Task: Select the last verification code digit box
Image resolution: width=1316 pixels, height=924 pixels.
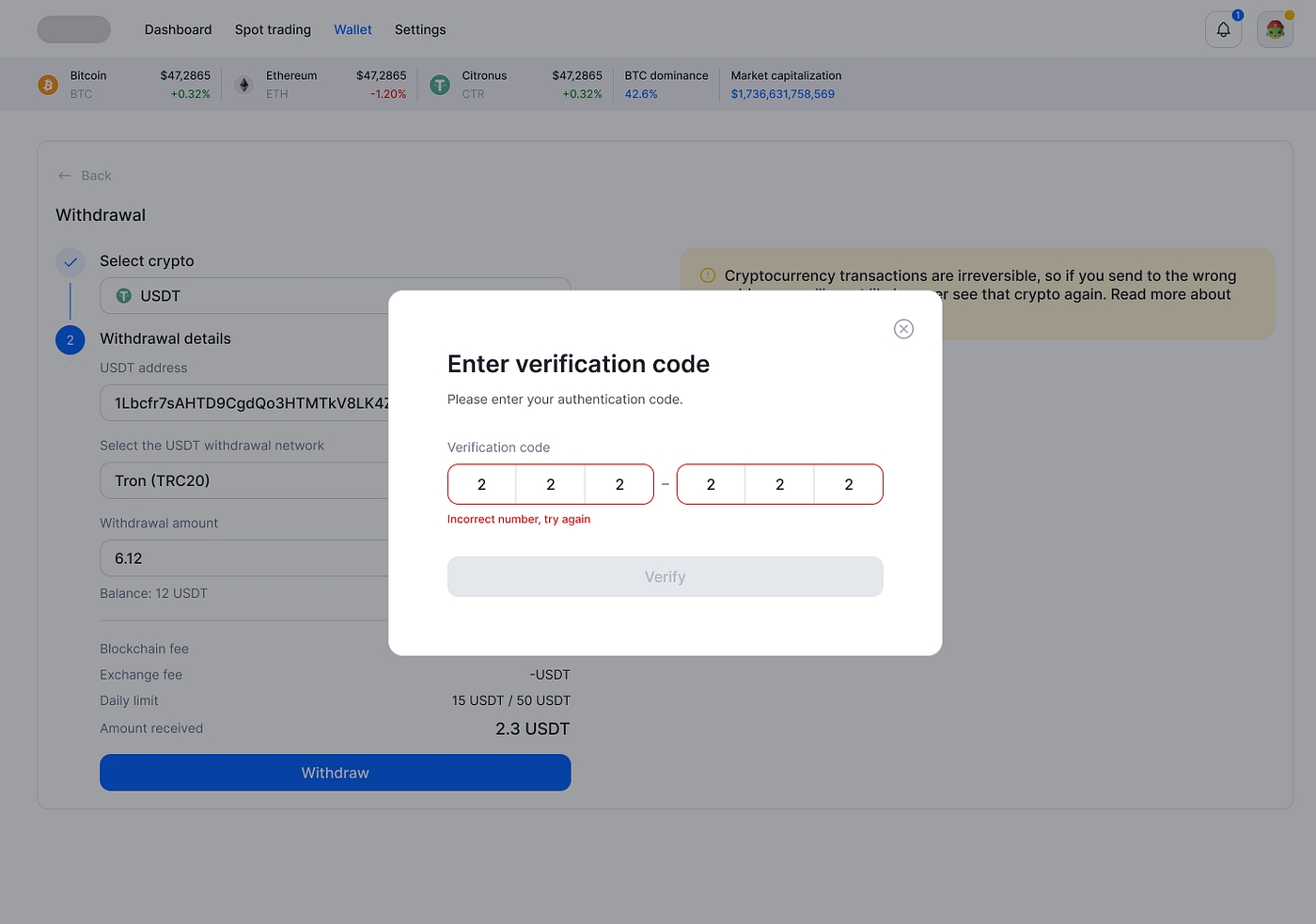Action: pyautogui.click(x=849, y=485)
